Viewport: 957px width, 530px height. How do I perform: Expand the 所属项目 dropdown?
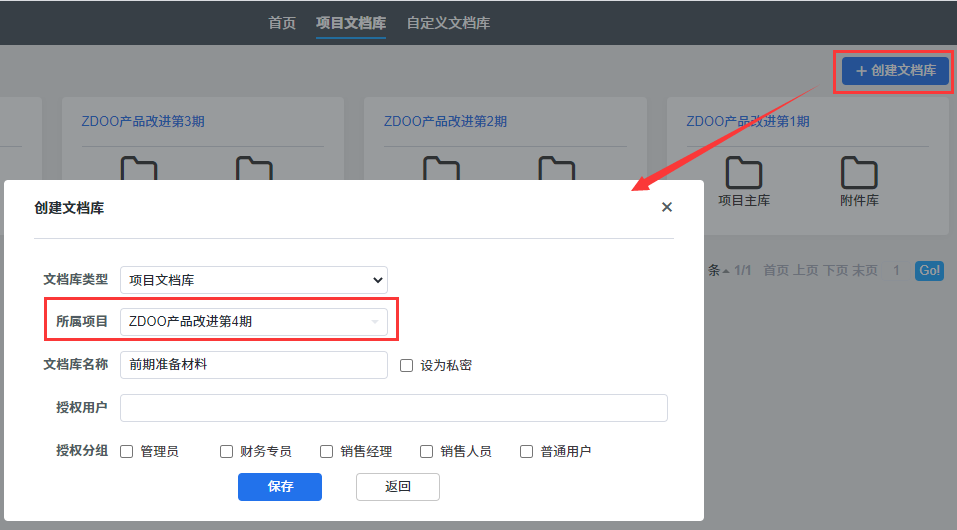pyautogui.click(x=254, y=322)
